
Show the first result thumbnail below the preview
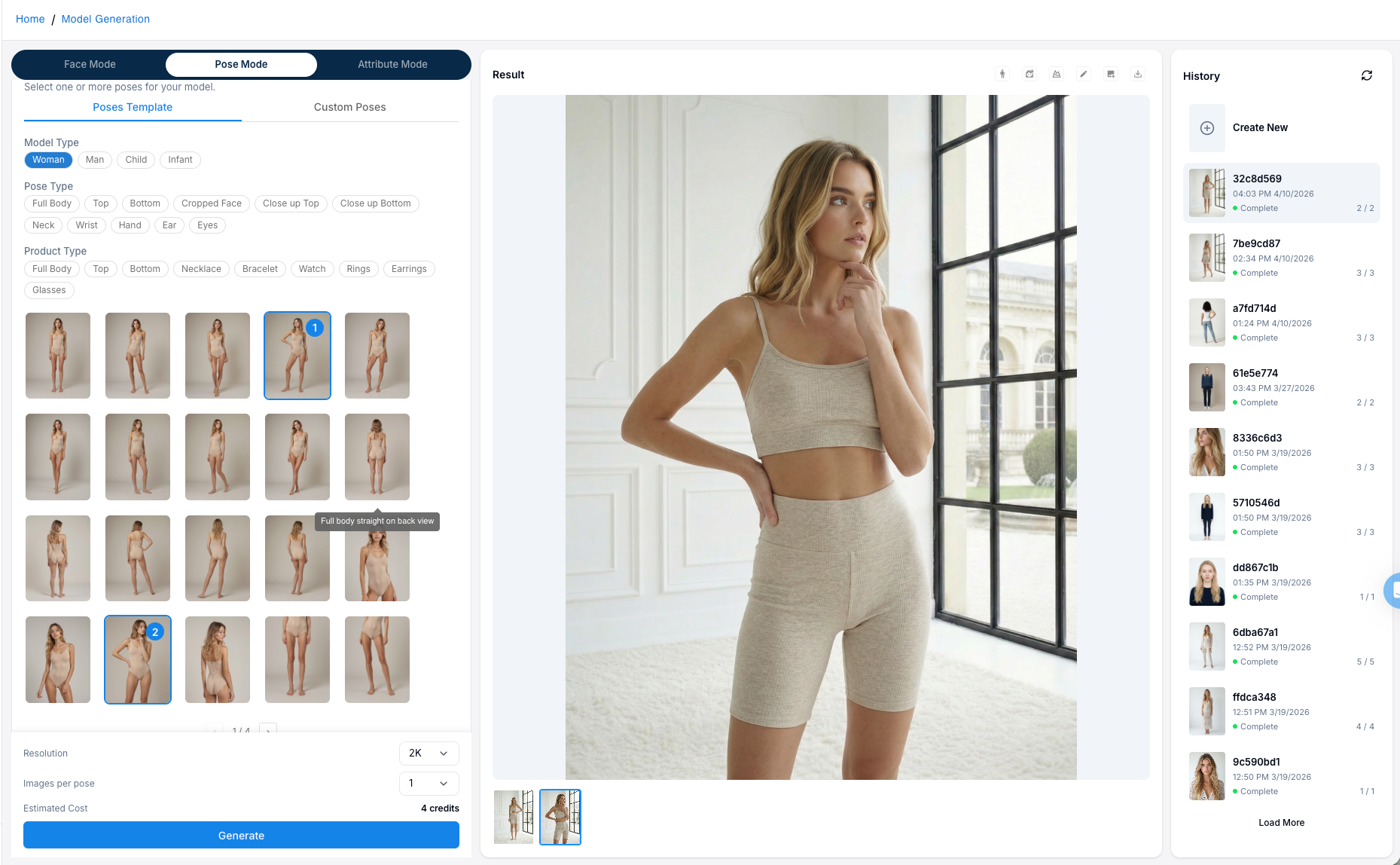pyautogui.click(x=514, y=817)
